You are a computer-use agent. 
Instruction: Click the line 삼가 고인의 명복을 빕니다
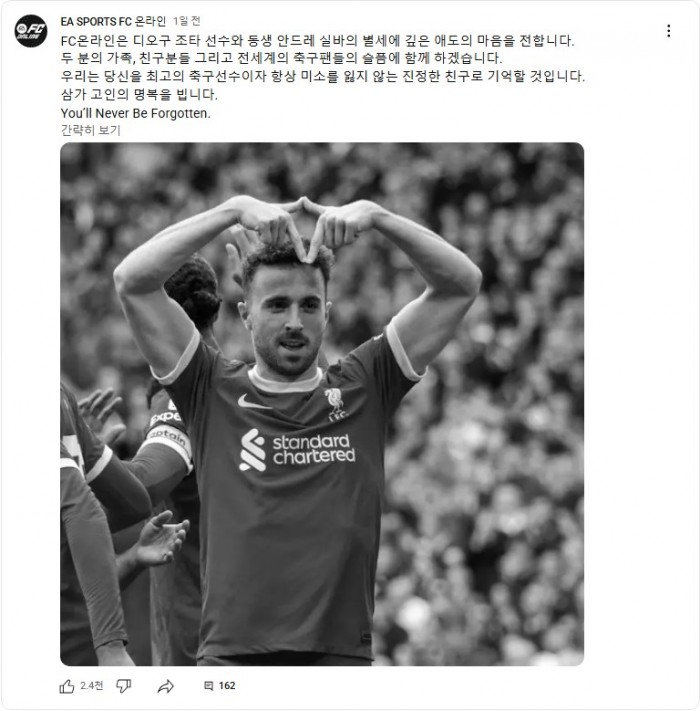139,94
